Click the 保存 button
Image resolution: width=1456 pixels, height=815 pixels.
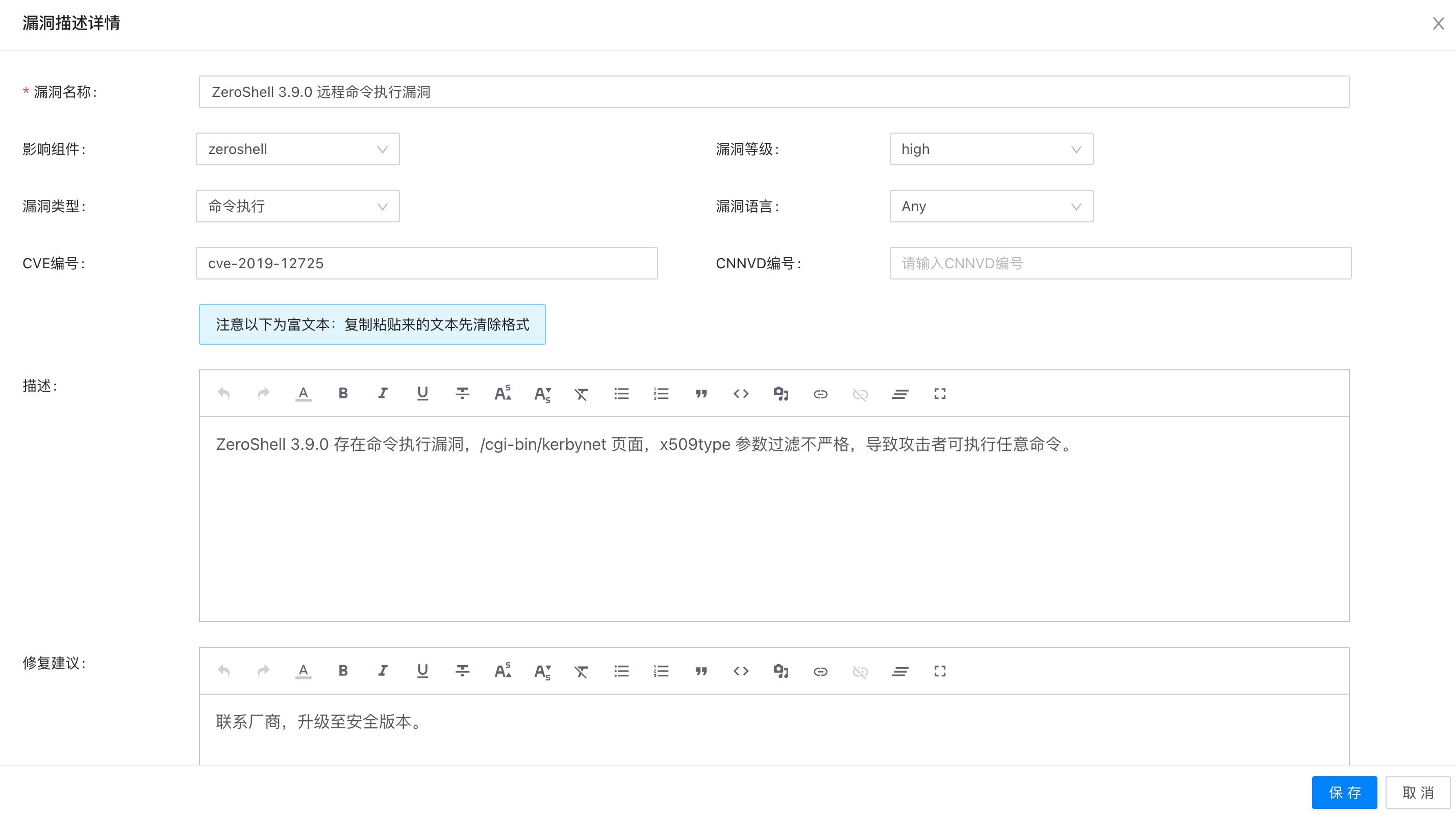point(1344,793)
